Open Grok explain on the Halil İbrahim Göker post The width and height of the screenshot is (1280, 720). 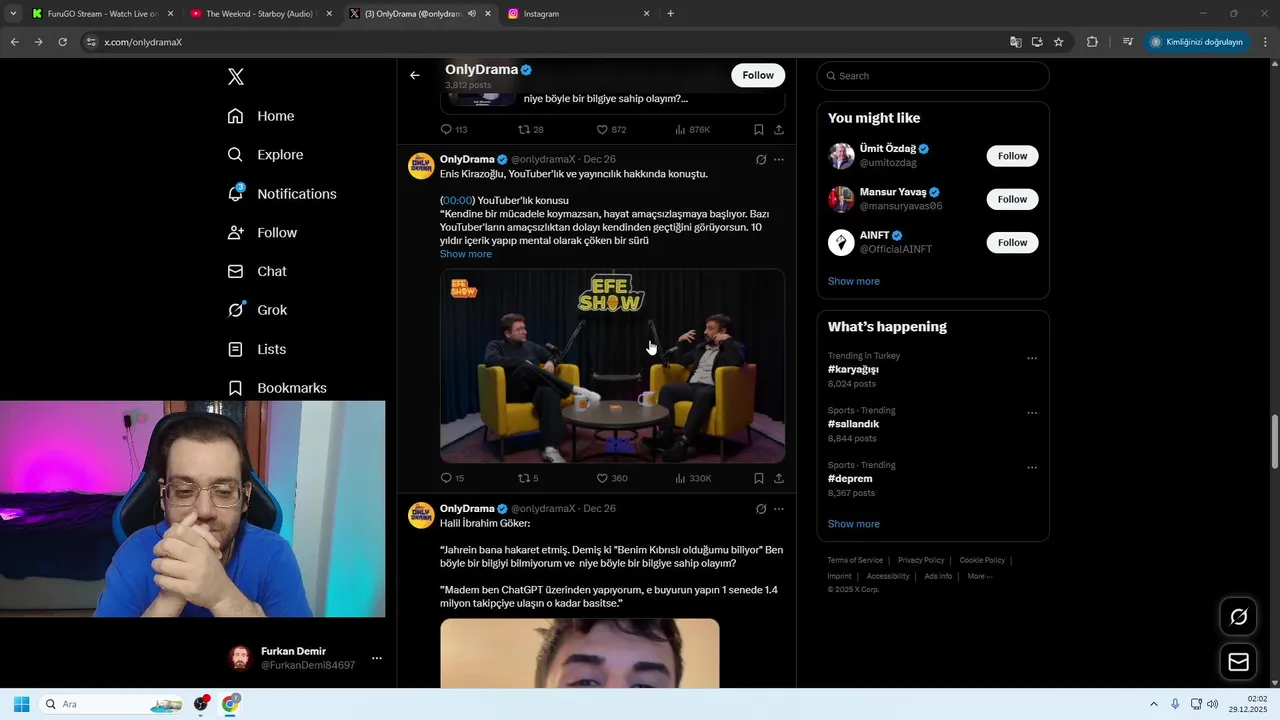click(x=761, y=508)
